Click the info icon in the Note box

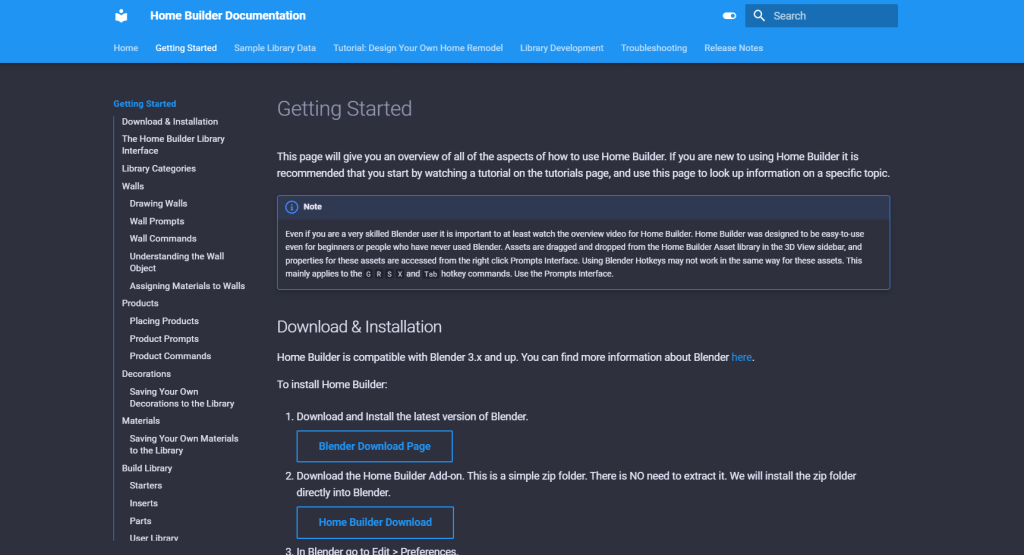pos(292,207)
